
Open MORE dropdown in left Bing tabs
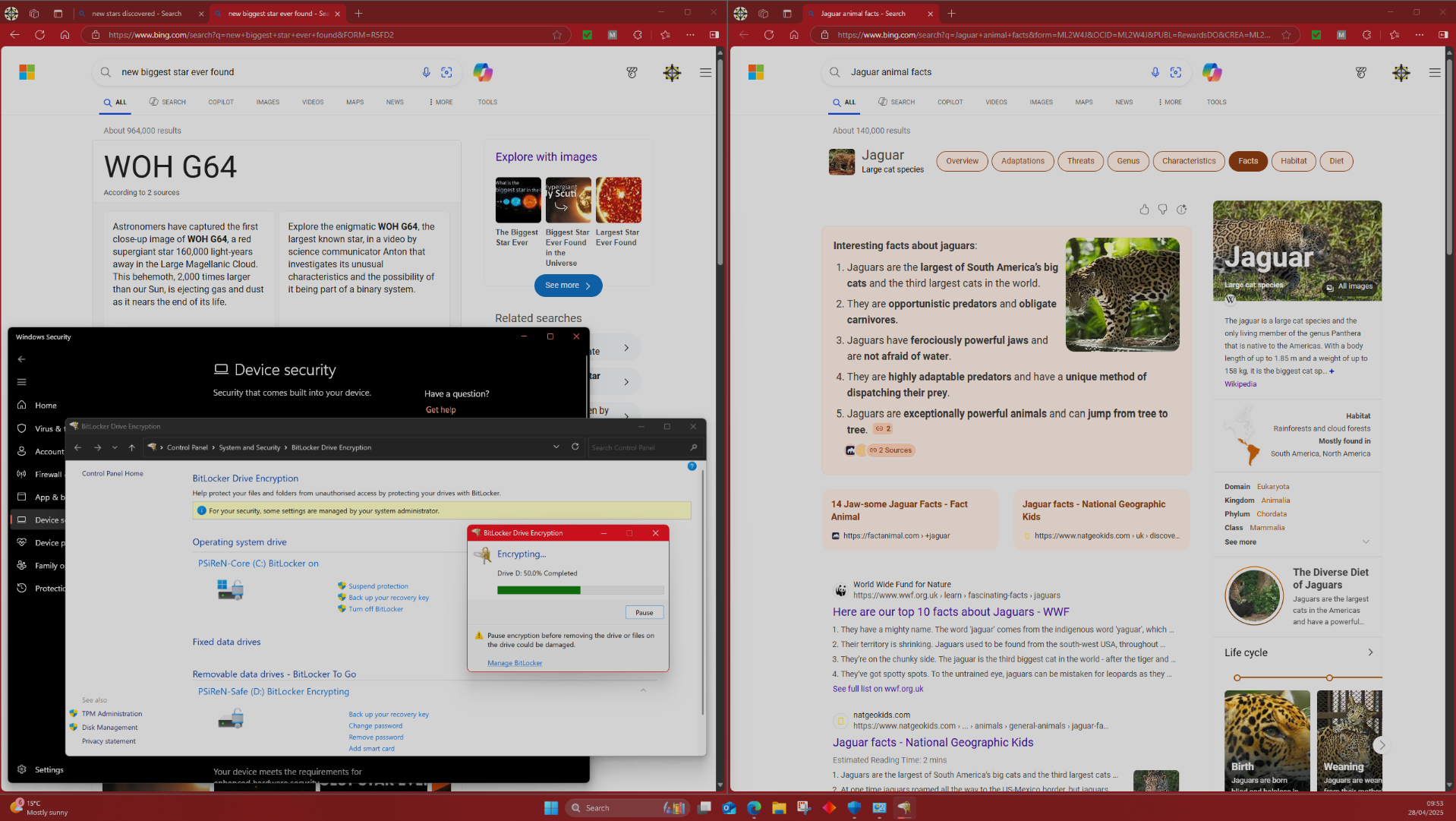pos(440,102)
